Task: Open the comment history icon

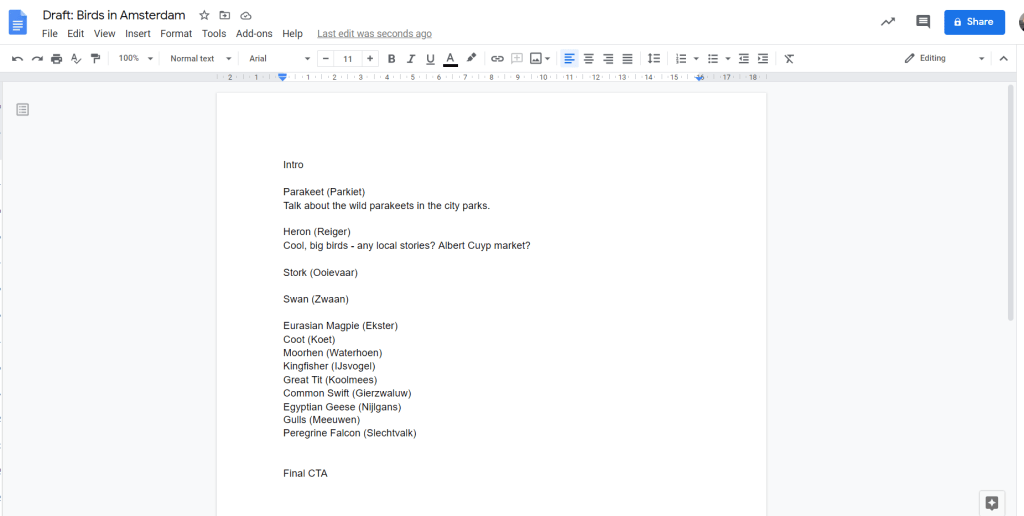Action: tap(923, 22)
